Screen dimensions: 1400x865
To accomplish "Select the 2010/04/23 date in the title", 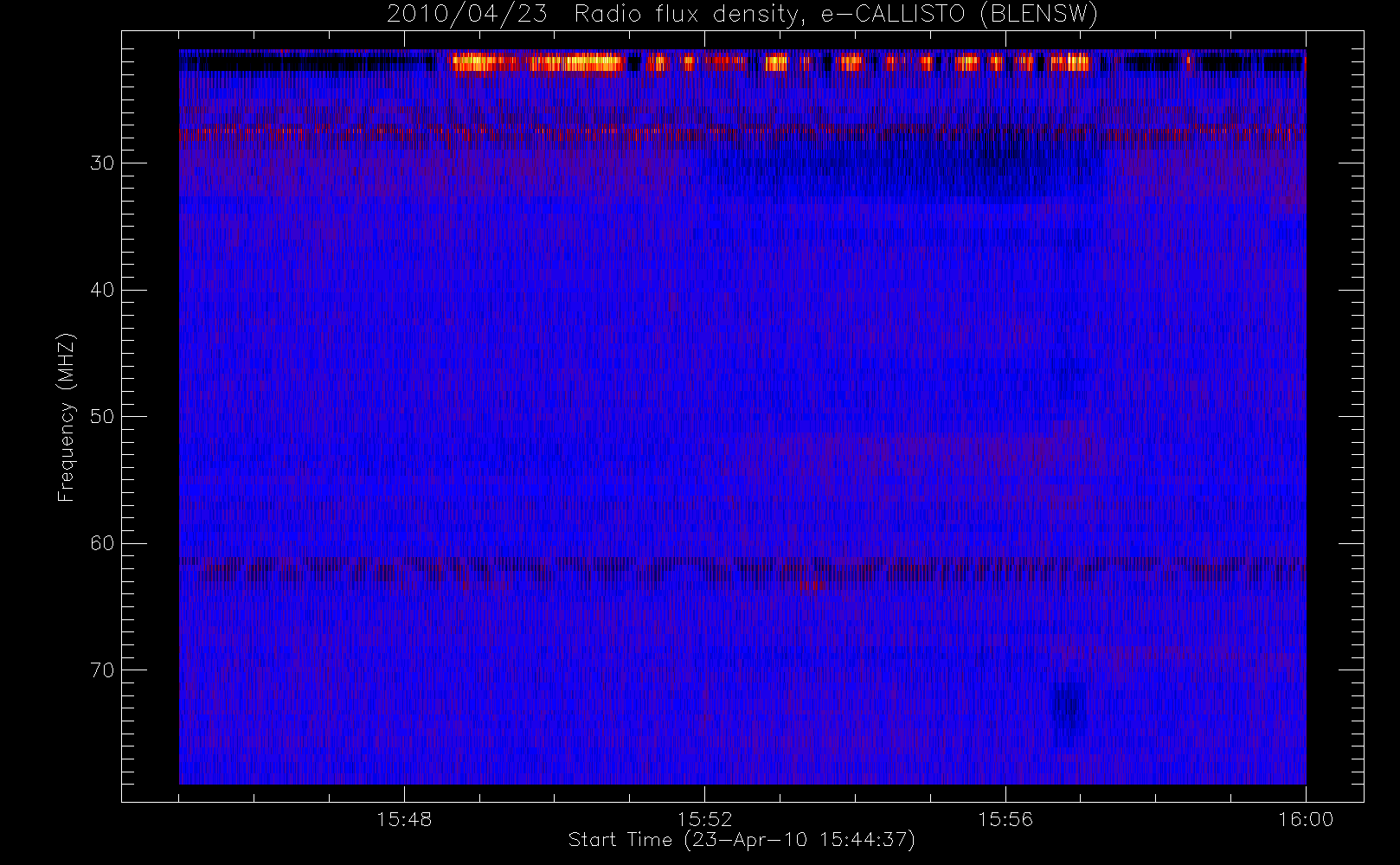I will click(466, 15).
